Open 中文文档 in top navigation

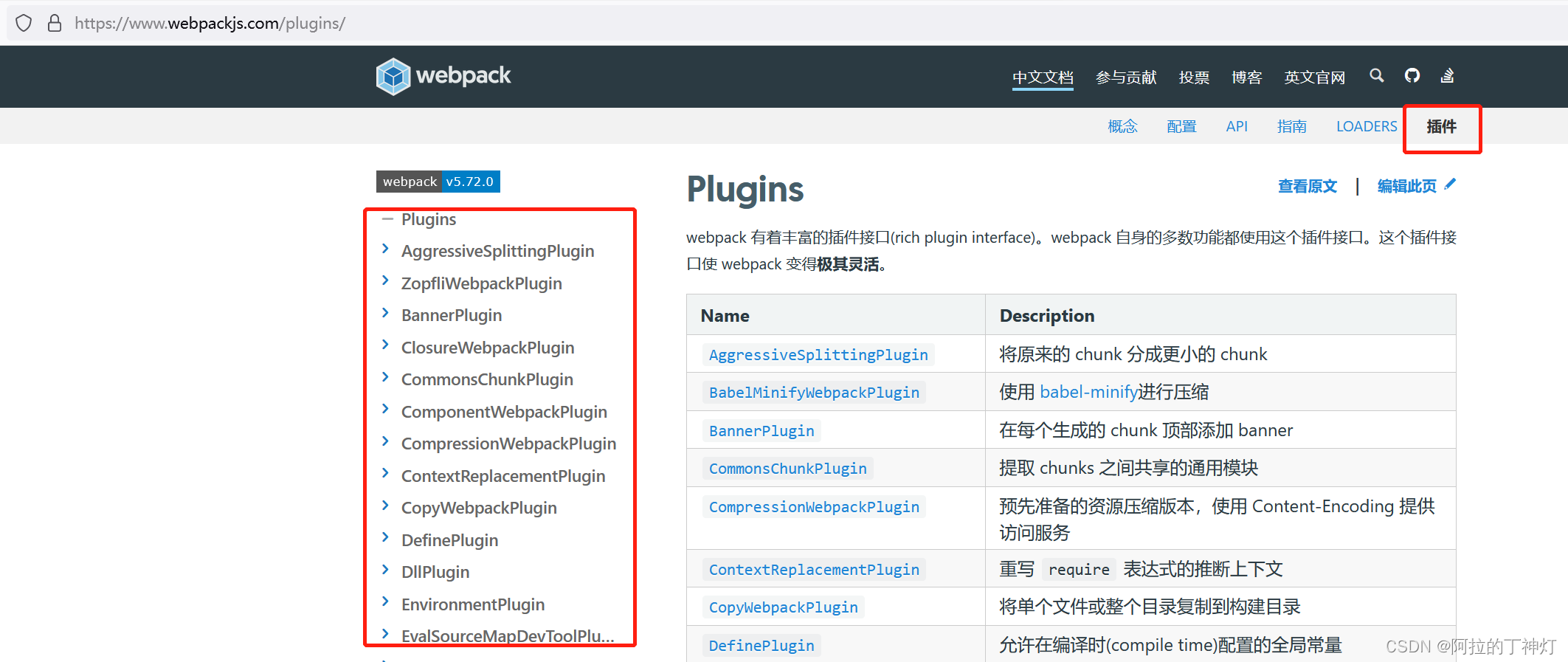tap(1043, 77)
